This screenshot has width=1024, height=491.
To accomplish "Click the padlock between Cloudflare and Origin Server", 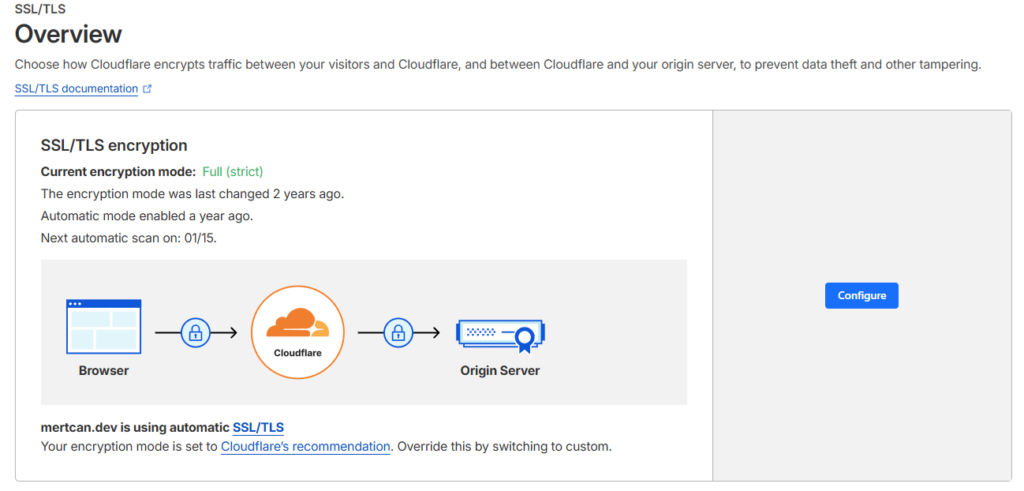I will (398, 332).
